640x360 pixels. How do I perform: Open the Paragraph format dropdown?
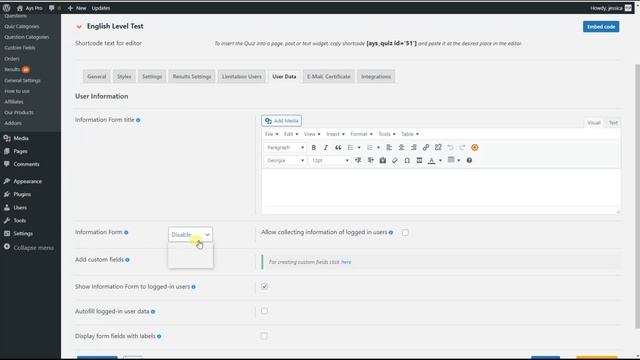(x=285, y=147)
